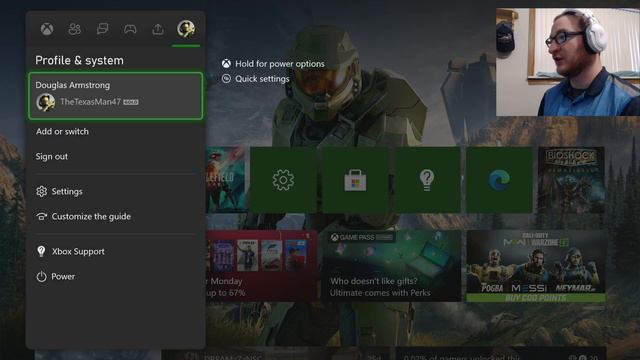Click the BUY COD POINTS strip
The height and width of the screenshot is (360, 640).
coord(536,298)
